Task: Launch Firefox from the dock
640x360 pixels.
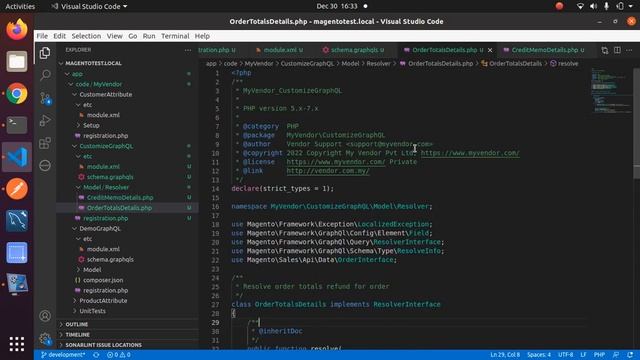Action: (17, 29)
